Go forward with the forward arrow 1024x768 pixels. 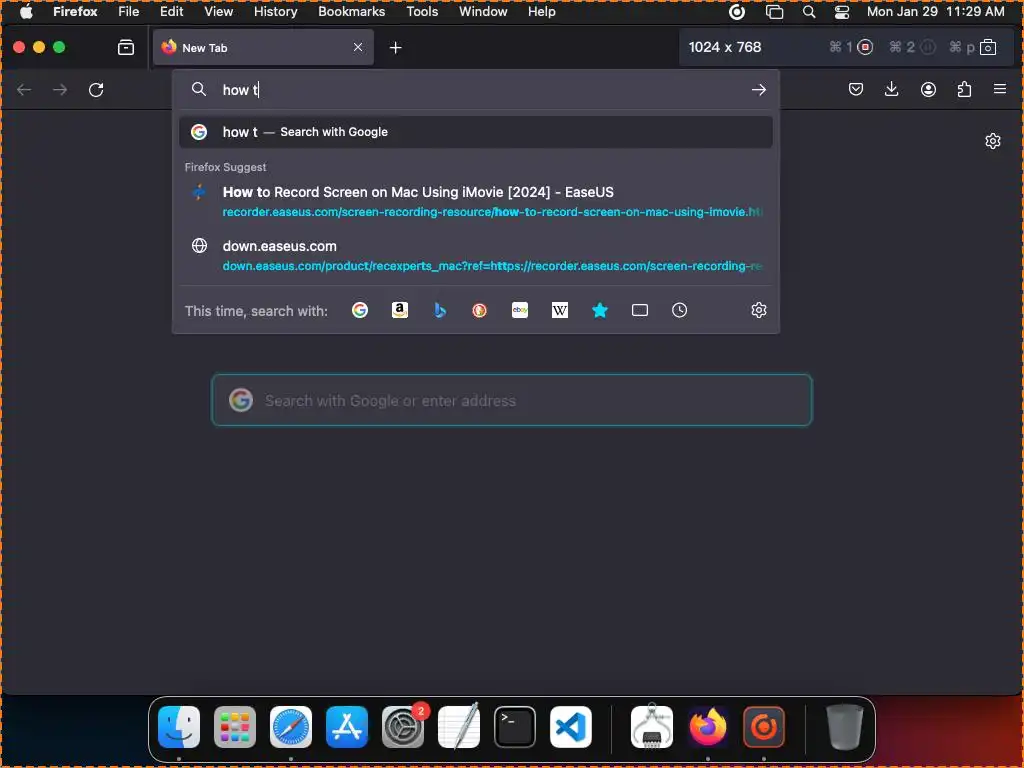point(60,89)
